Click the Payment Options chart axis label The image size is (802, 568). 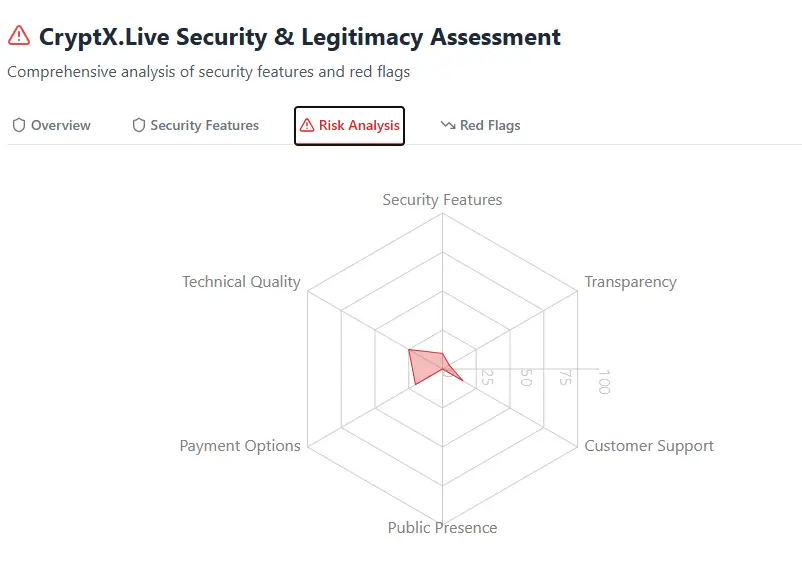tap(240, 446)
